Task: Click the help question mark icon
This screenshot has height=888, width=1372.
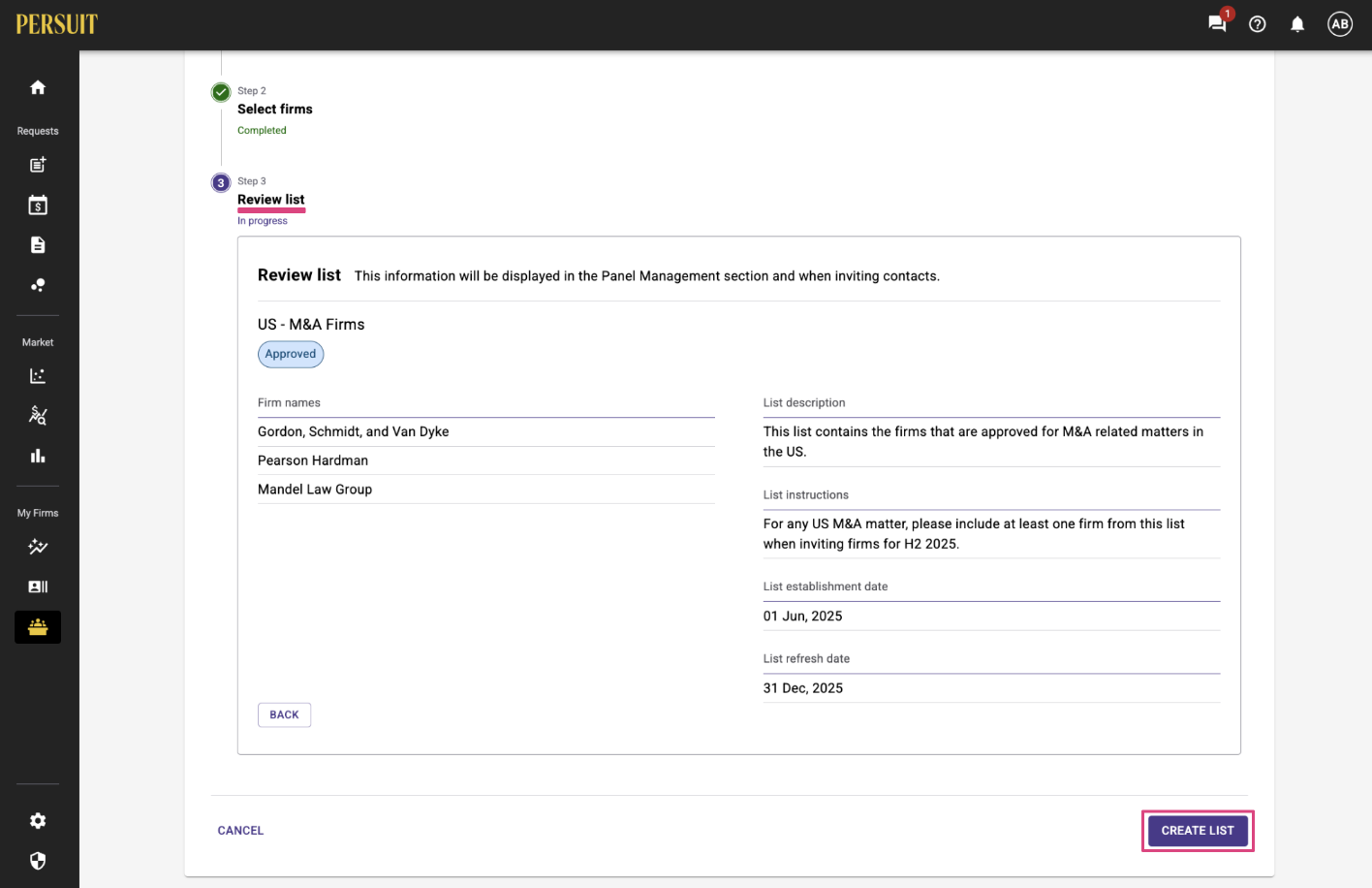Action: pyautogui.click(x=1258, y=24)
